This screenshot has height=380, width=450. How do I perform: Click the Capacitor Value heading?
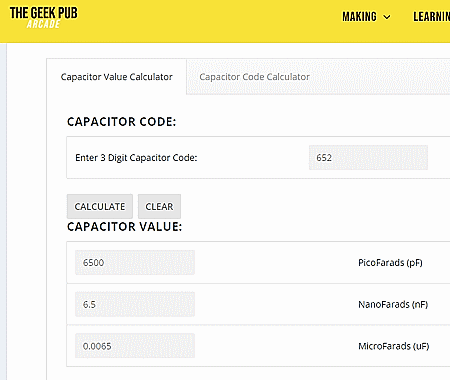tap(124, 227)
